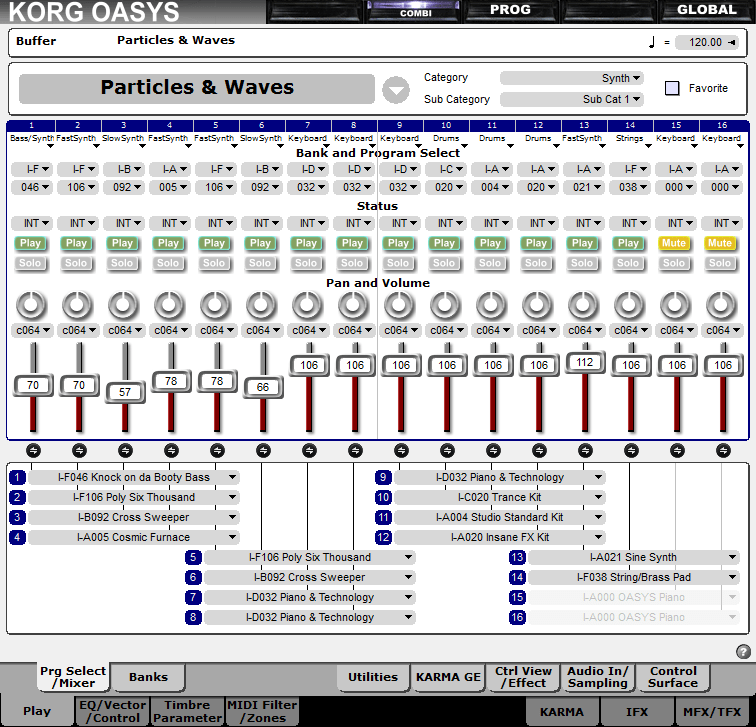Click timbre number 13 badge in program list
The image size is (756, 727).
517,557
